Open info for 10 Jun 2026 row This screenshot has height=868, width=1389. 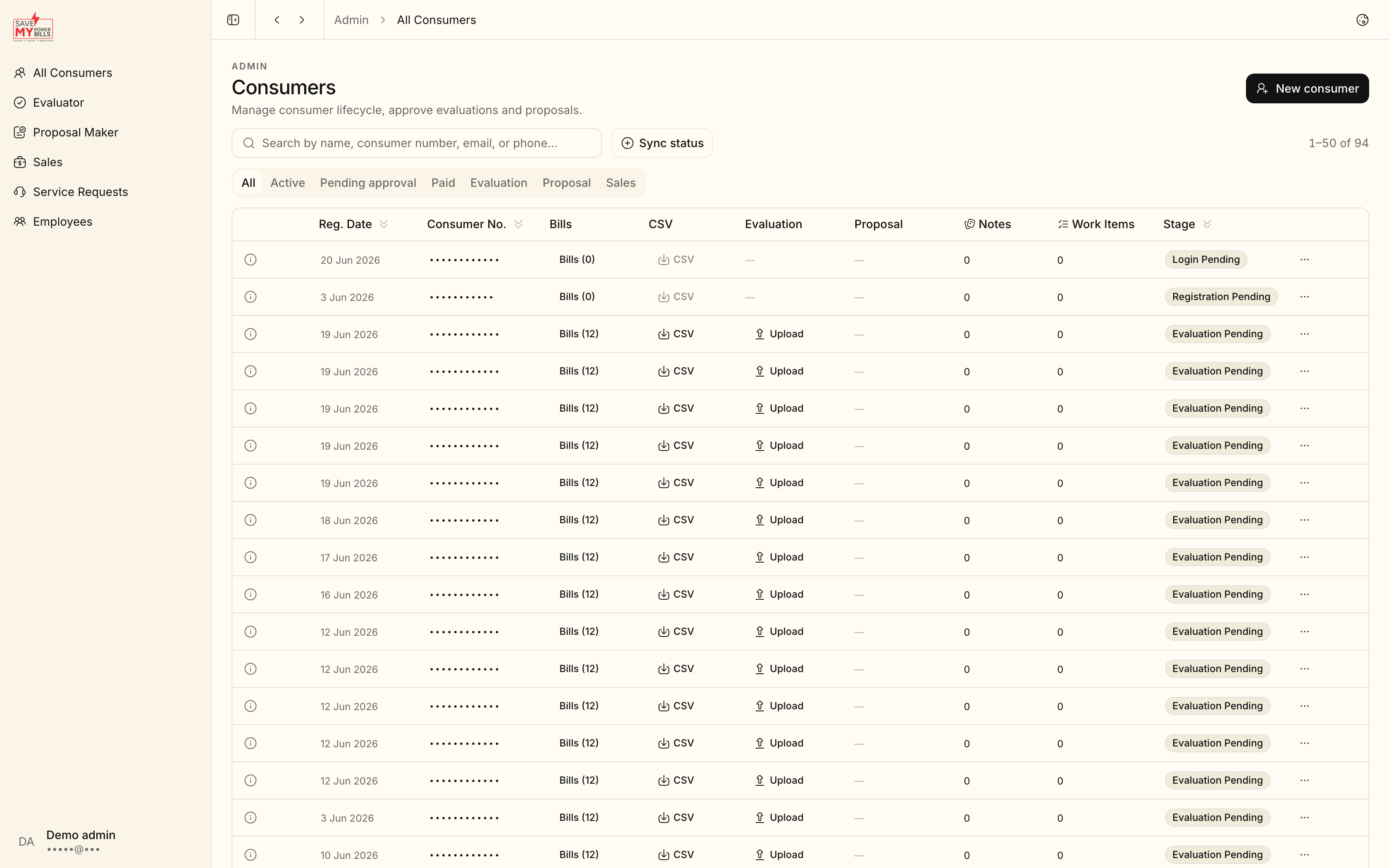(250, 855)
